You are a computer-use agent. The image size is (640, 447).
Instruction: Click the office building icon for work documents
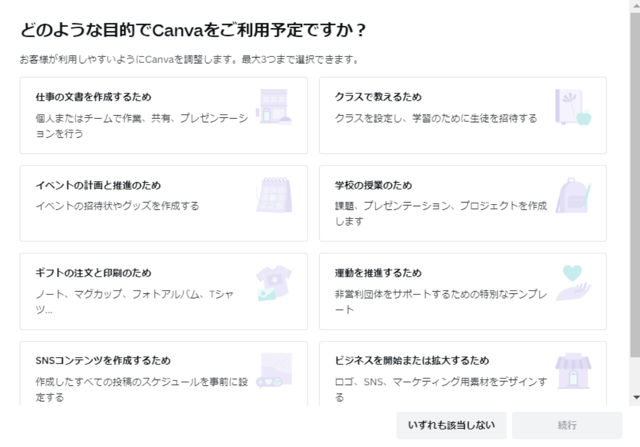point(274,107)
